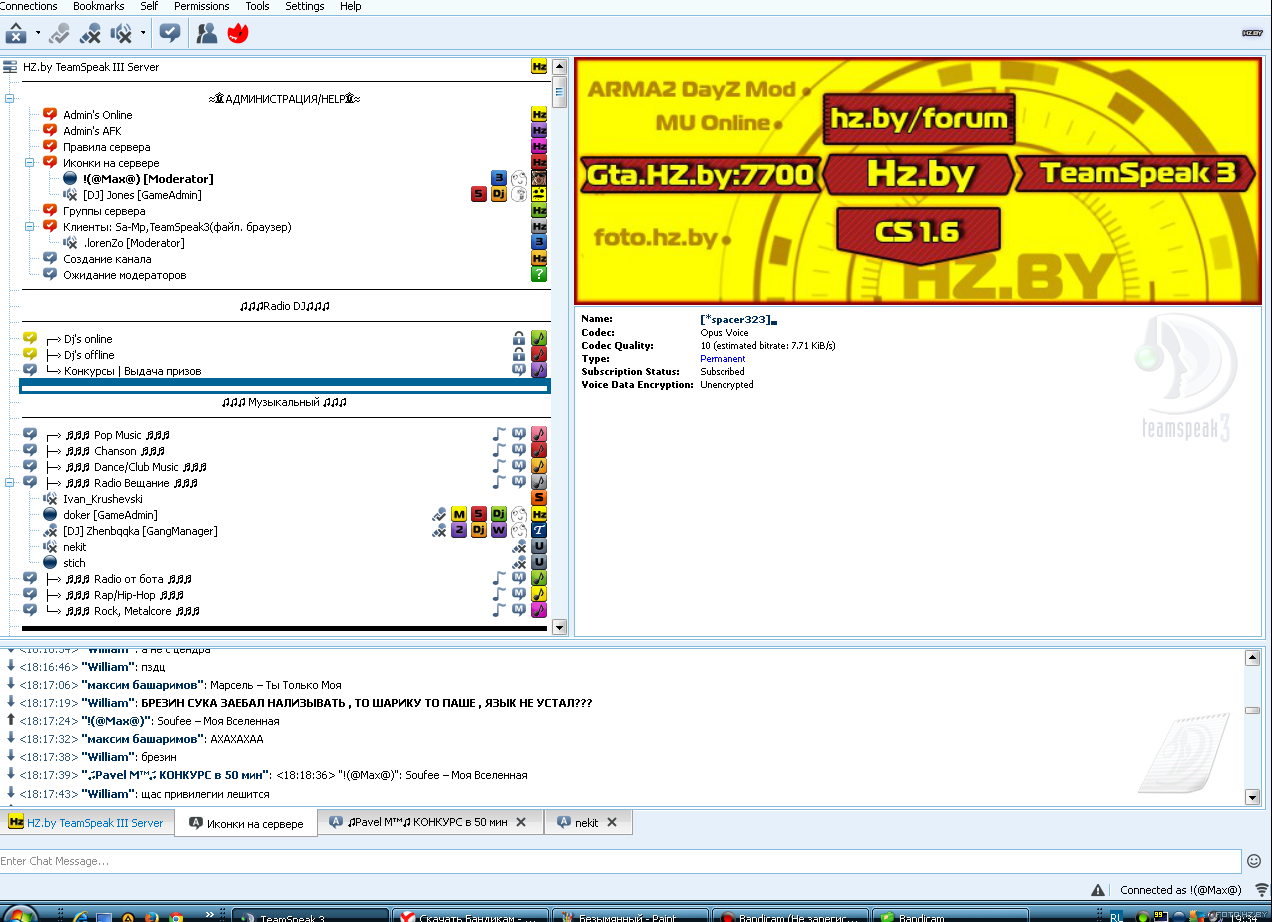Screen dimensions: 1272x922
Task: Click the muted microphone icon on nekit row
Action: point(519,547)
